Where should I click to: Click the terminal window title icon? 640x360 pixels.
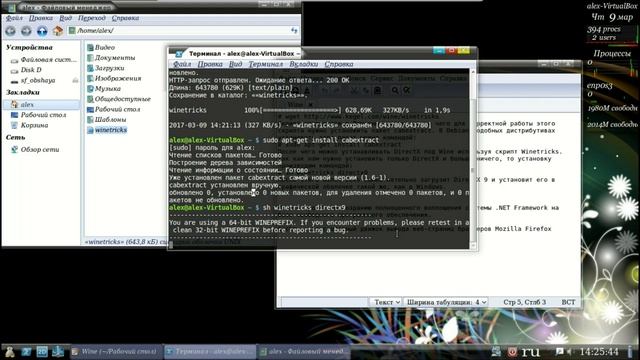click(179, 54)
